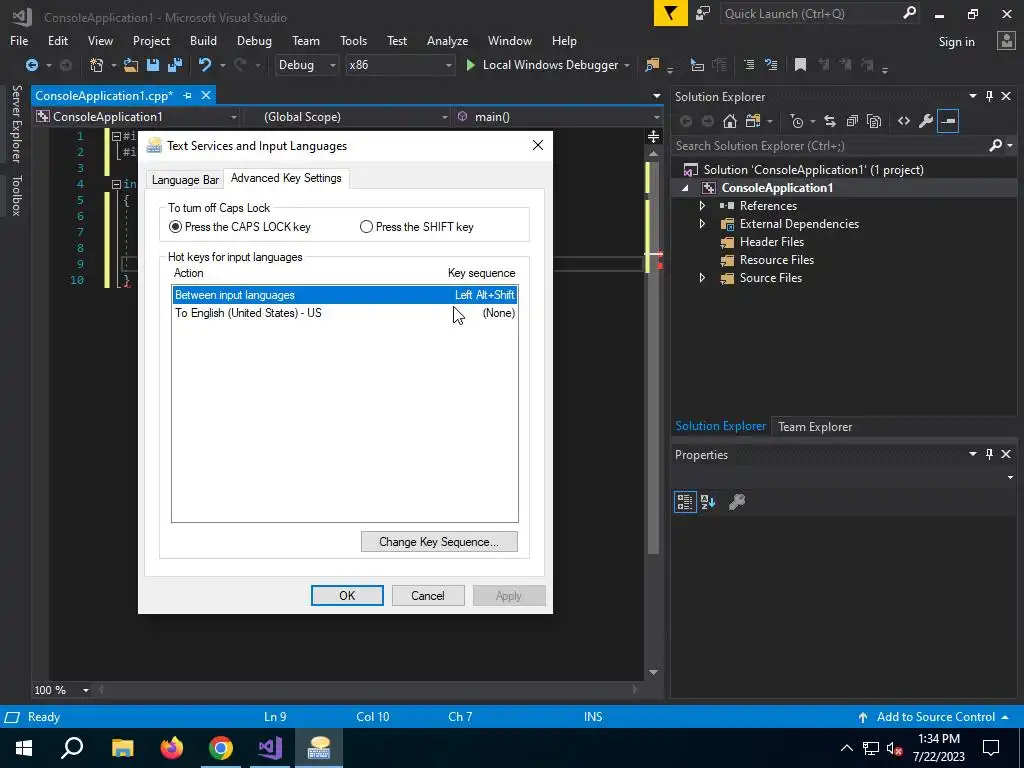This screenshot has height=768, width=1024.
Task: Click the feedback notification flag icon
Action: click(671, 14)
